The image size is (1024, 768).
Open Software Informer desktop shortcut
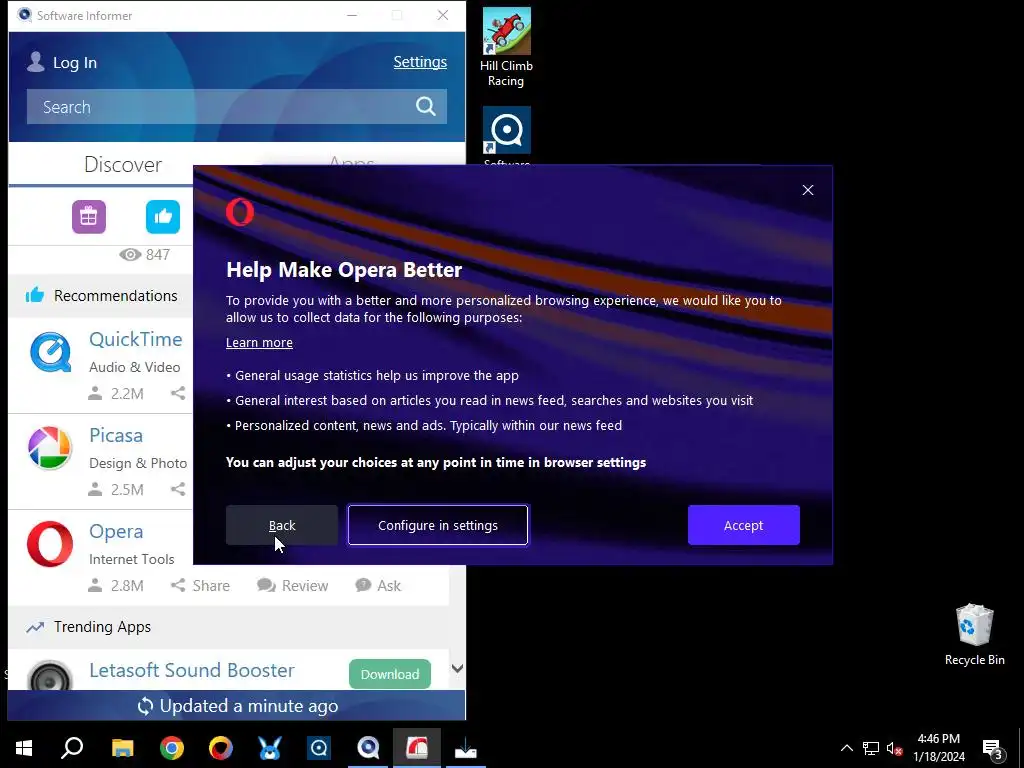(x=506, y=136)
